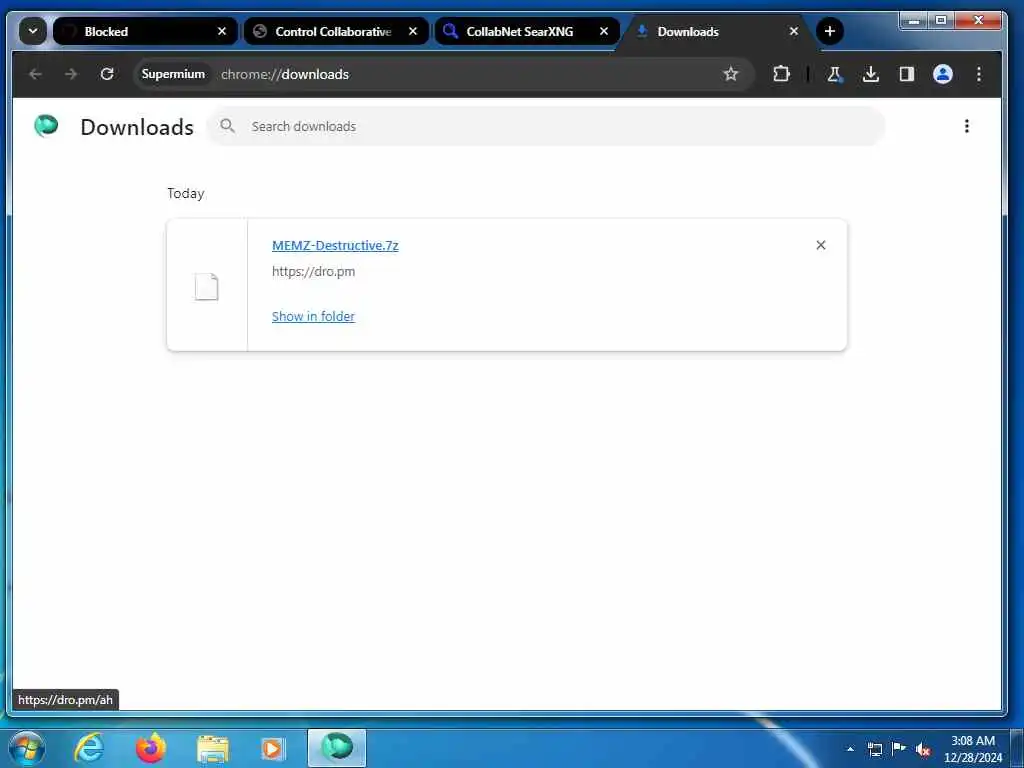Open the tab search dropdown arrow
The image size is (1024, 768).
coord(33,31)
